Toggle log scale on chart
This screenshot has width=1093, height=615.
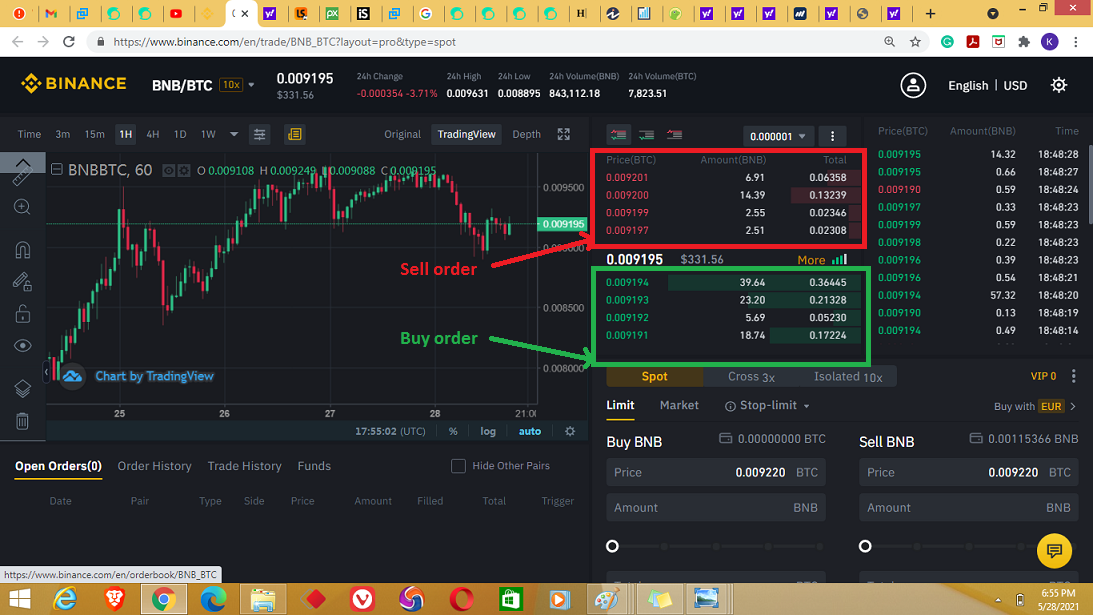pos(488,431)
